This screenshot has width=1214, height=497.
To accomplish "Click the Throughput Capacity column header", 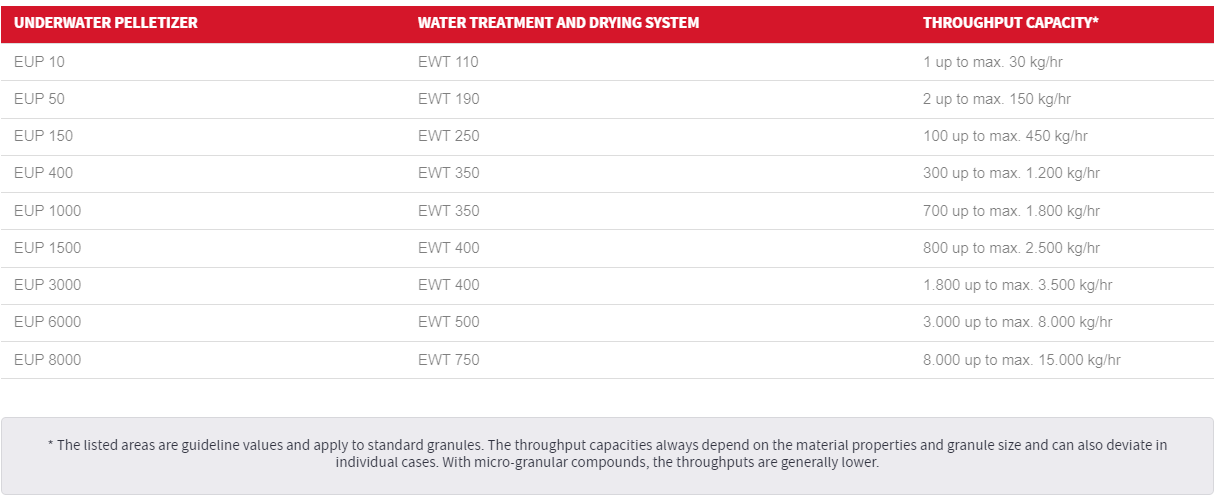I will pos(1011,23).
